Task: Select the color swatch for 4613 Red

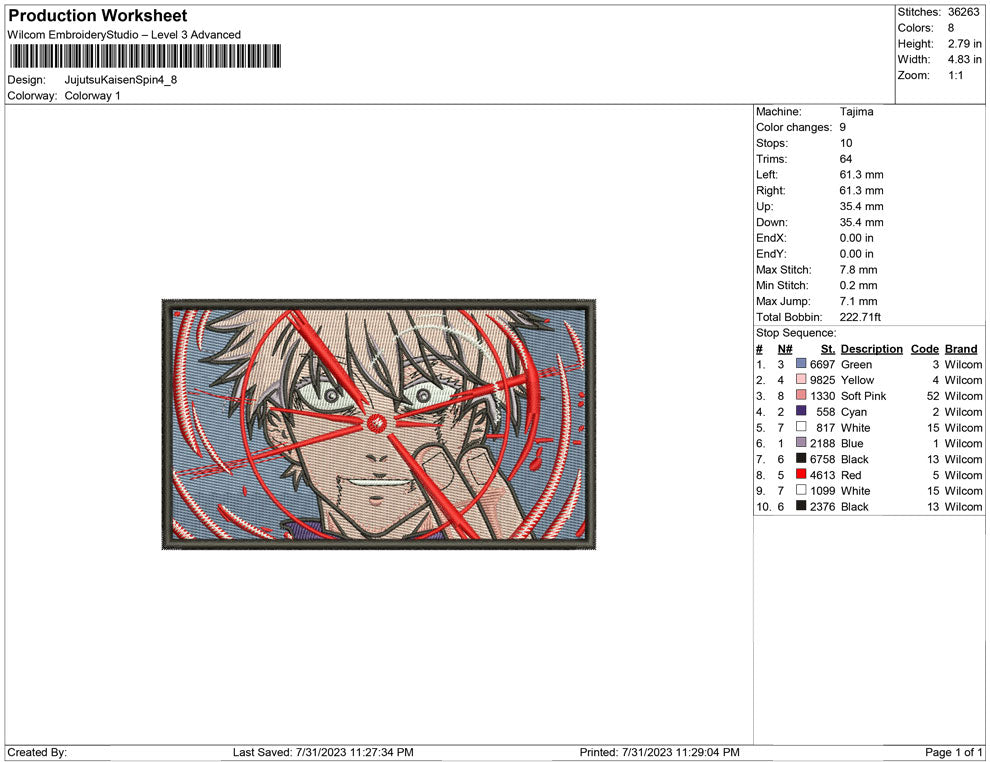Action: pyautogui.click(x=801, y=474)
